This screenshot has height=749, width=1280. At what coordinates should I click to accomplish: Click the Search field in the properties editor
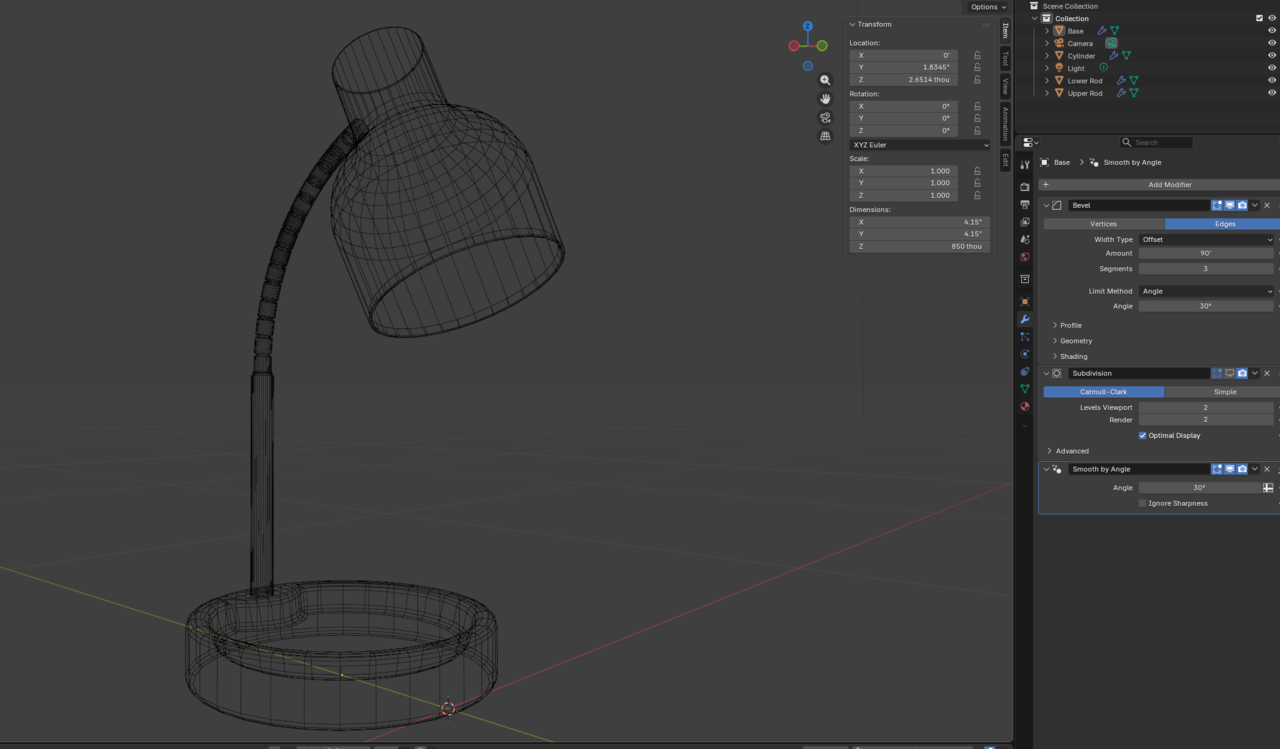pyautogui.click(x=1155, y=141)
